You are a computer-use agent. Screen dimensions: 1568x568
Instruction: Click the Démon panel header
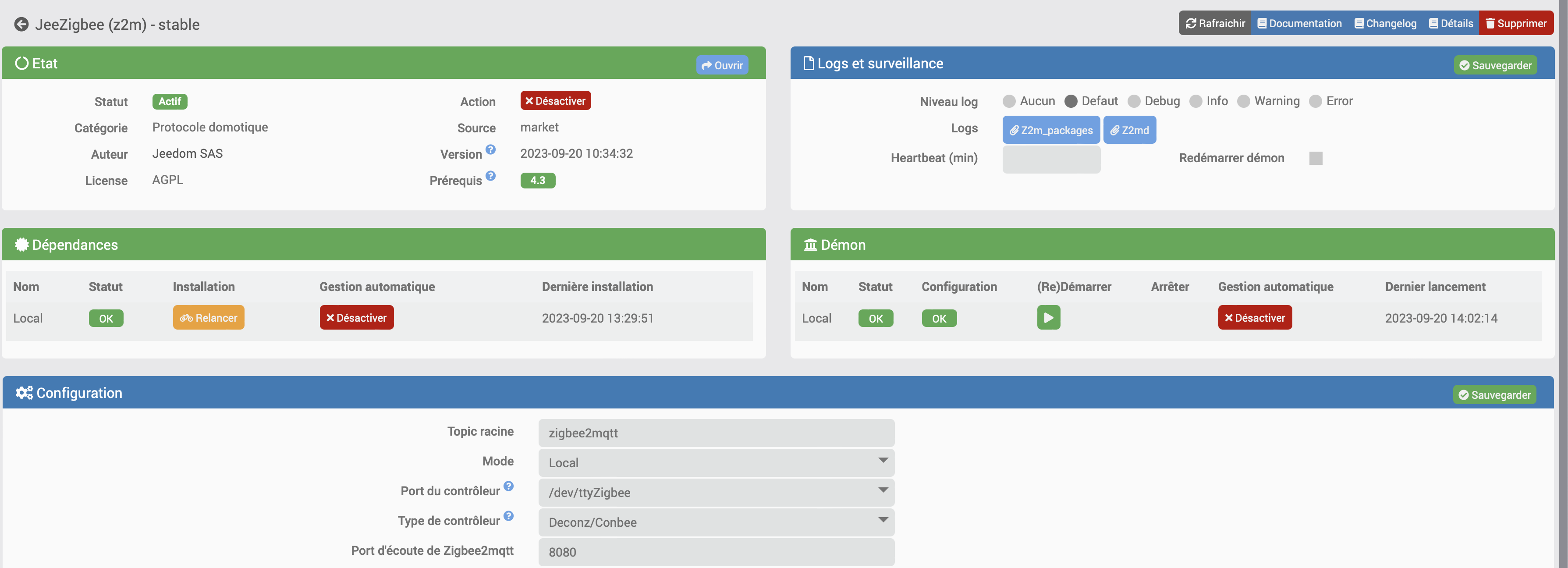click(x=1172, y=245)
